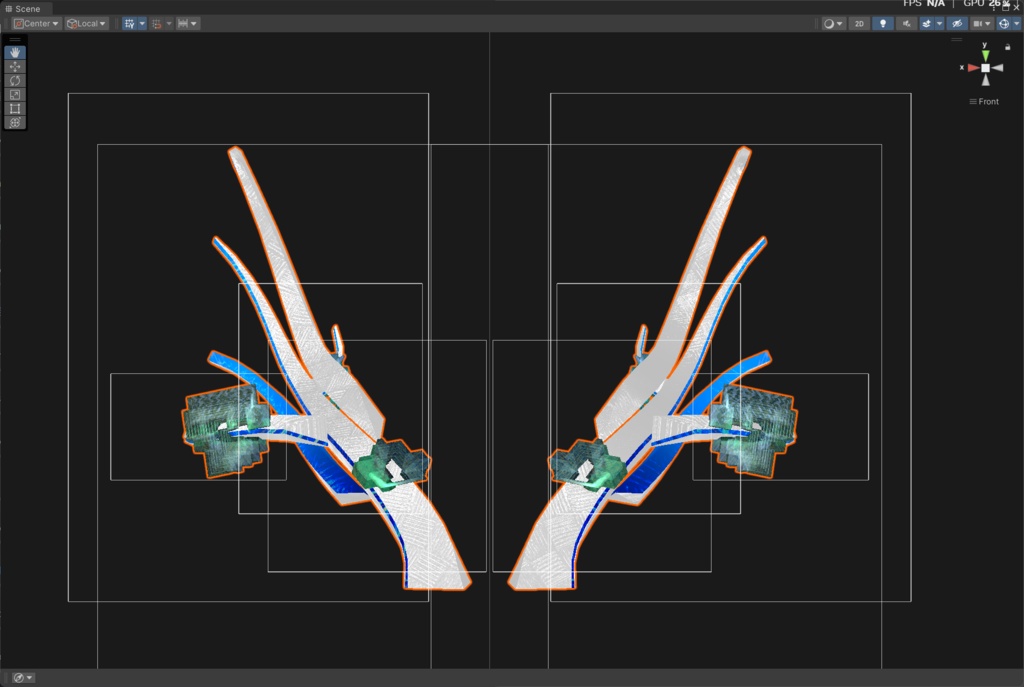Toggle grid visibility in Scene view
1024x687 pixels.
coord(129,24)
